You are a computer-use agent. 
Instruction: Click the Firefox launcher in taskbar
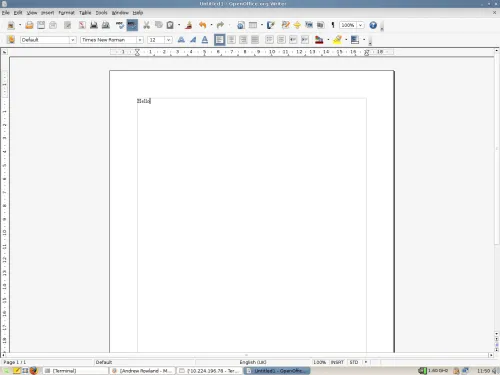33,371
